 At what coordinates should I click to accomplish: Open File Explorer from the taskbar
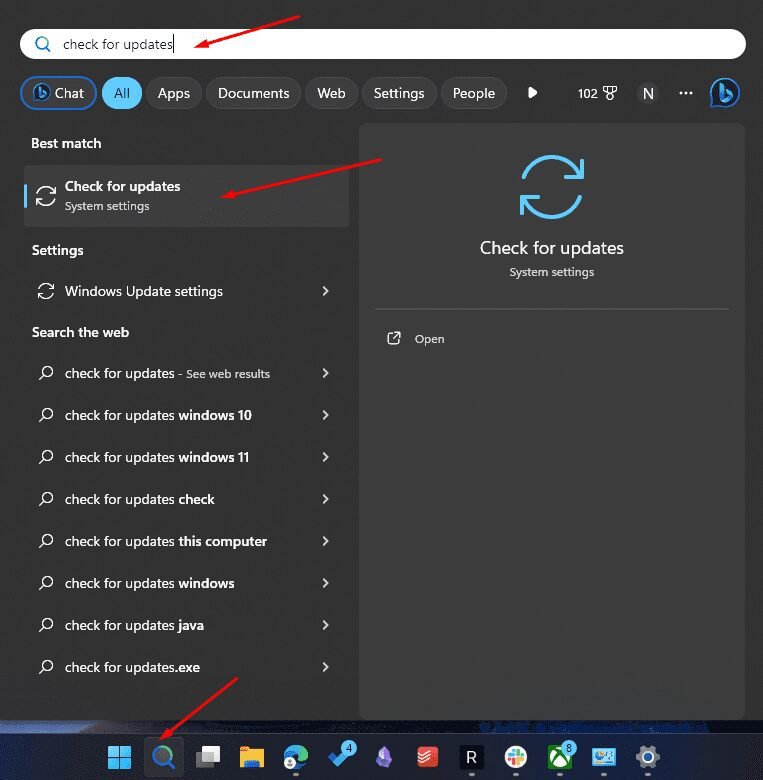click(x=251, y=757)
